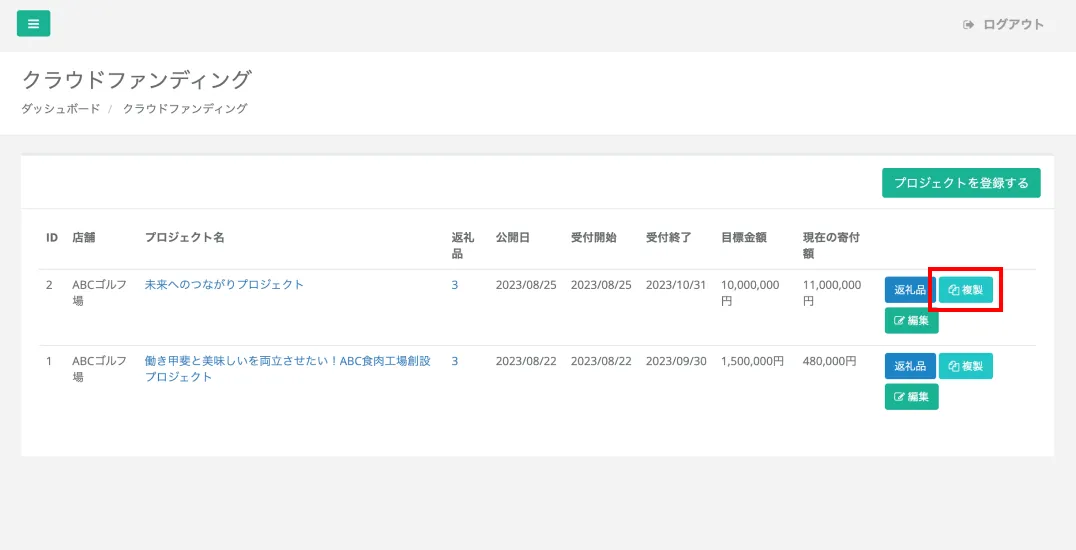Click the ログアウト link
This screenshot has width=1076, height=550.
point(1004,25)
